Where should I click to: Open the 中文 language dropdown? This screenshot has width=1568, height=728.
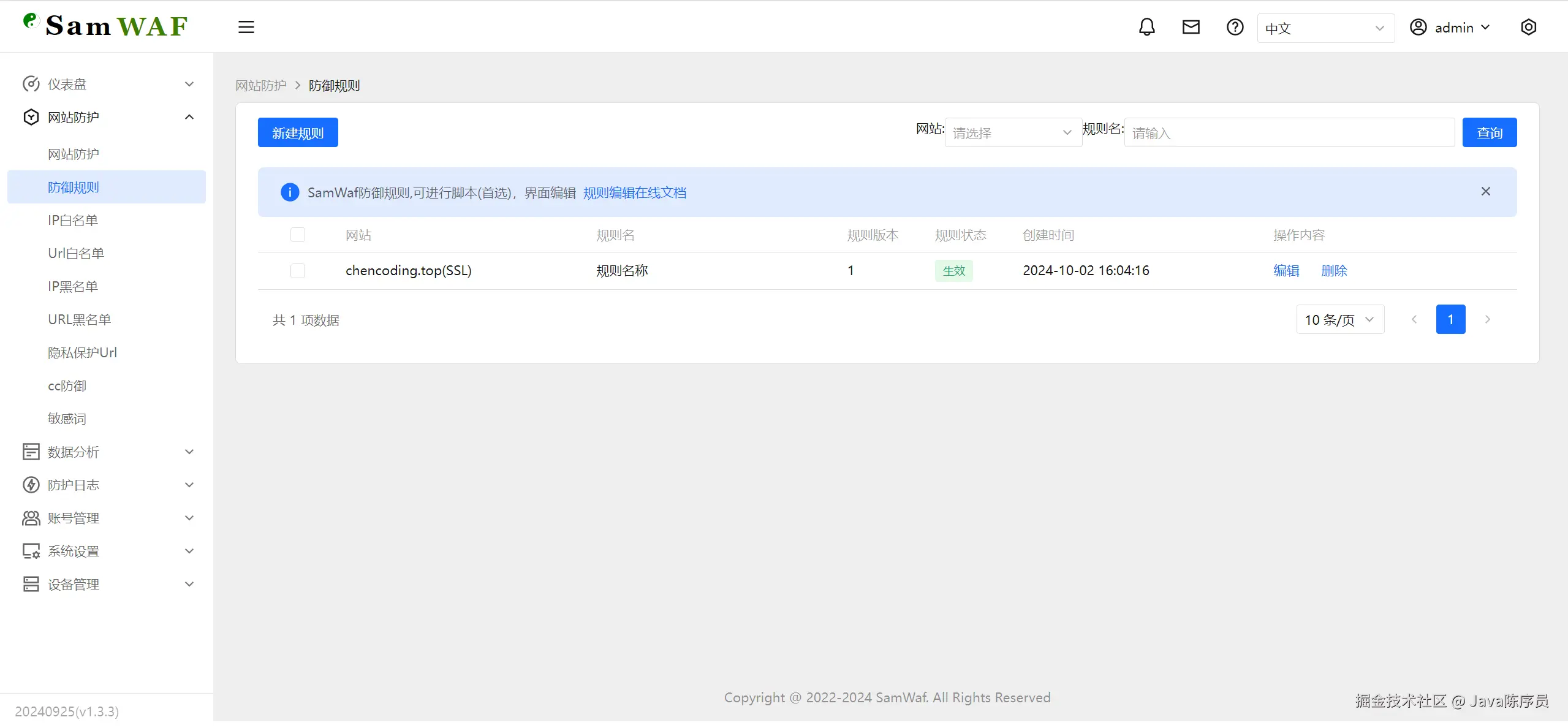[1325, 28]
